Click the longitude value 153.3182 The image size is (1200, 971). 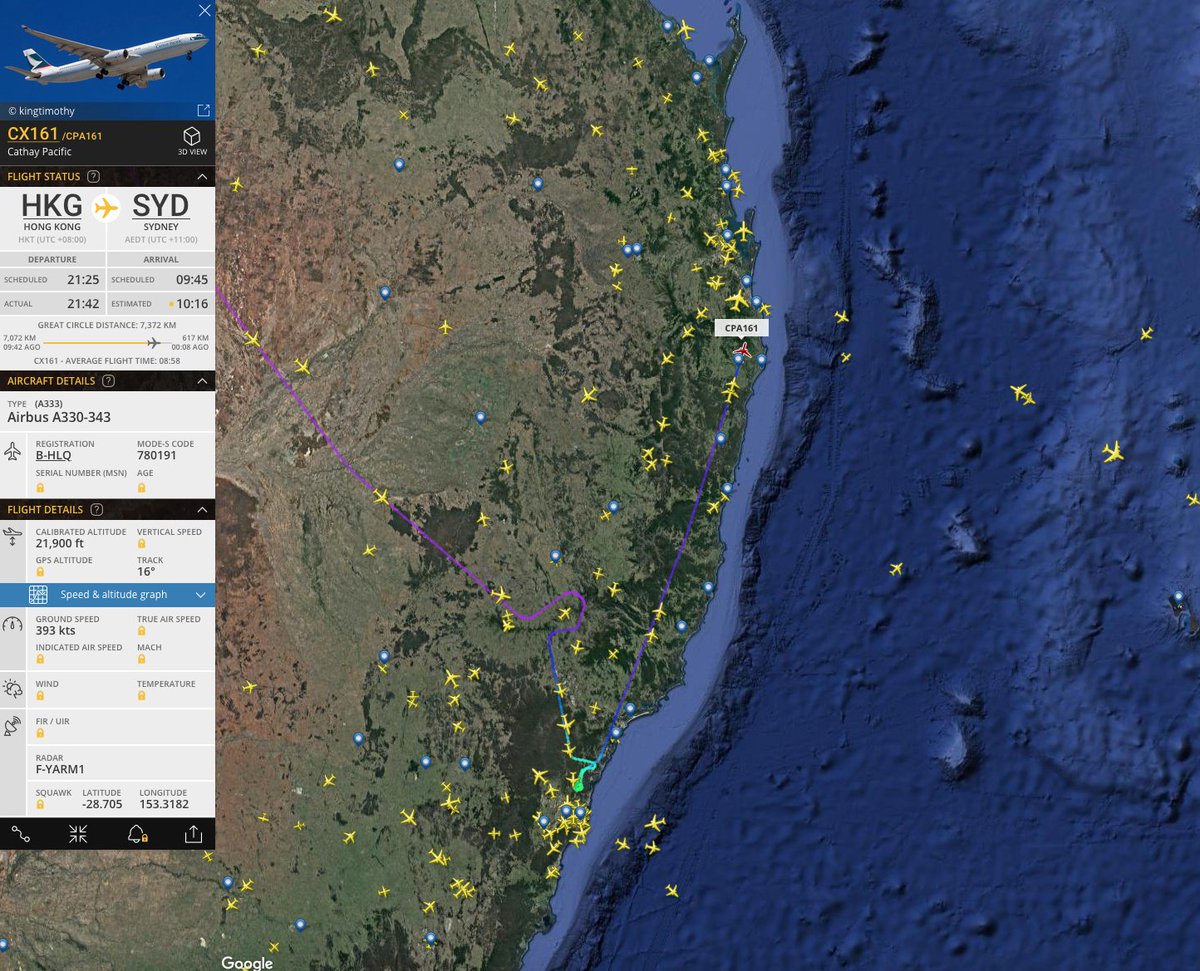tap(164, 804)
